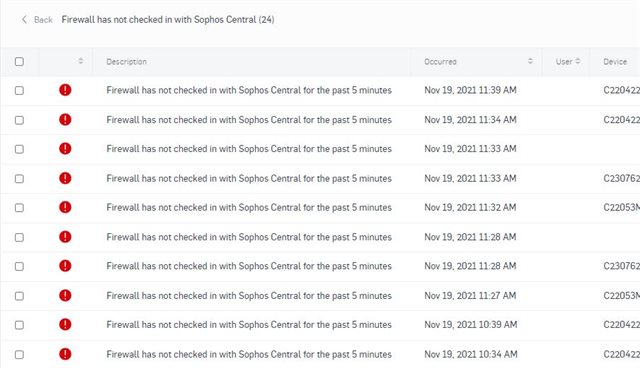Open the 11:34 AM alert description
The height and width of the screenshot is (368, 640).
[249, 120]
